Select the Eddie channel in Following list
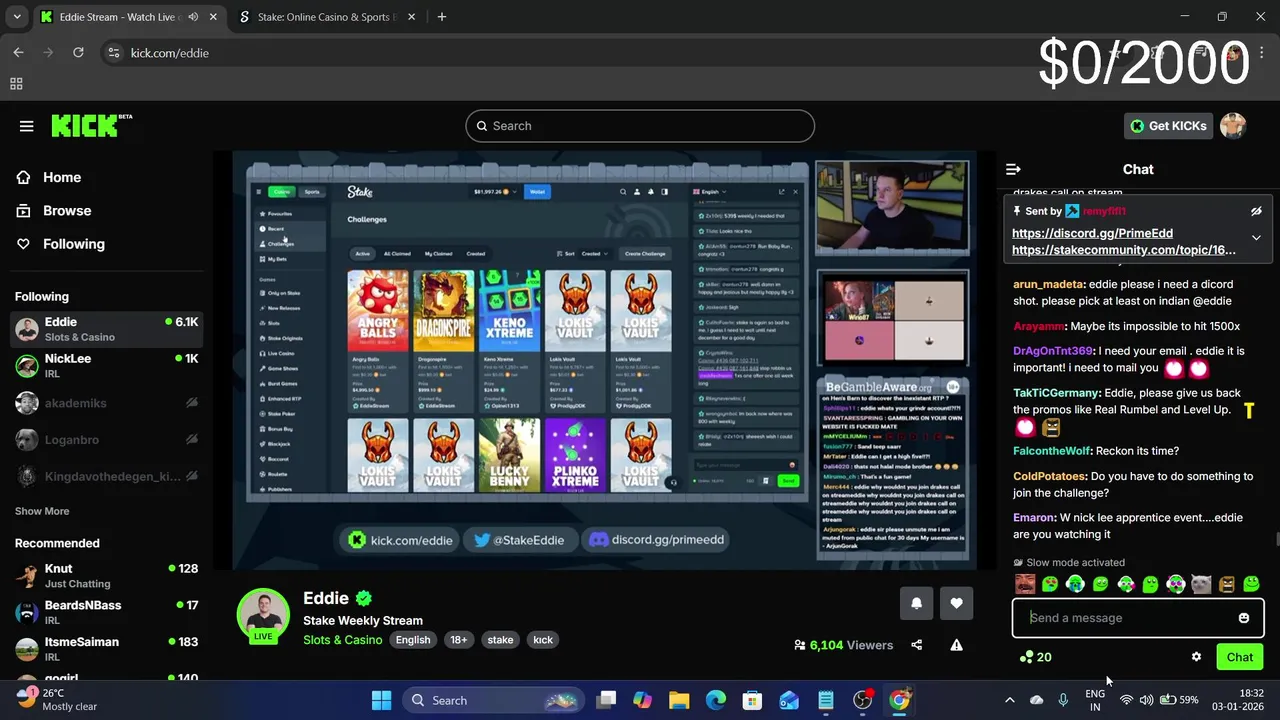Viewport: 1280px width, 720px height. tap(106, 329)
